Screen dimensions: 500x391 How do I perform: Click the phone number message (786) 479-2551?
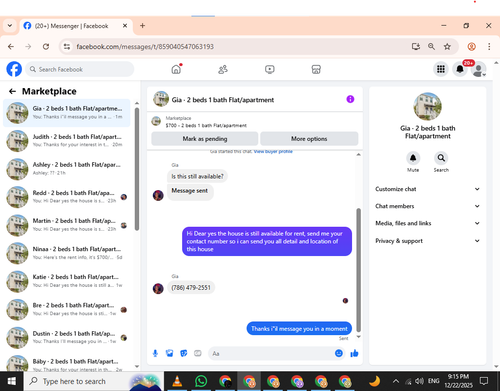[x=191, y=287]
